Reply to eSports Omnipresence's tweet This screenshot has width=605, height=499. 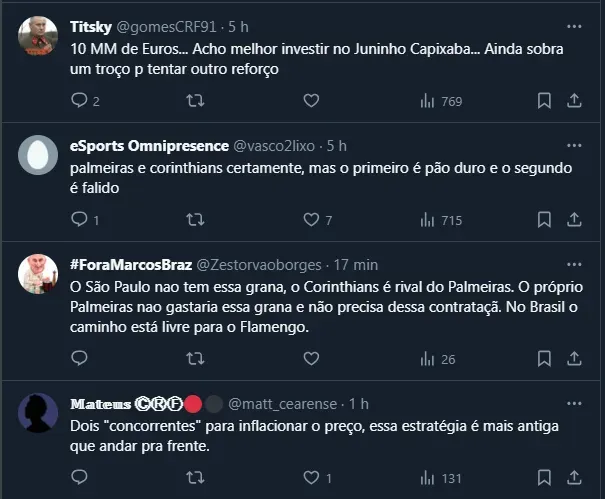(79, 220)
